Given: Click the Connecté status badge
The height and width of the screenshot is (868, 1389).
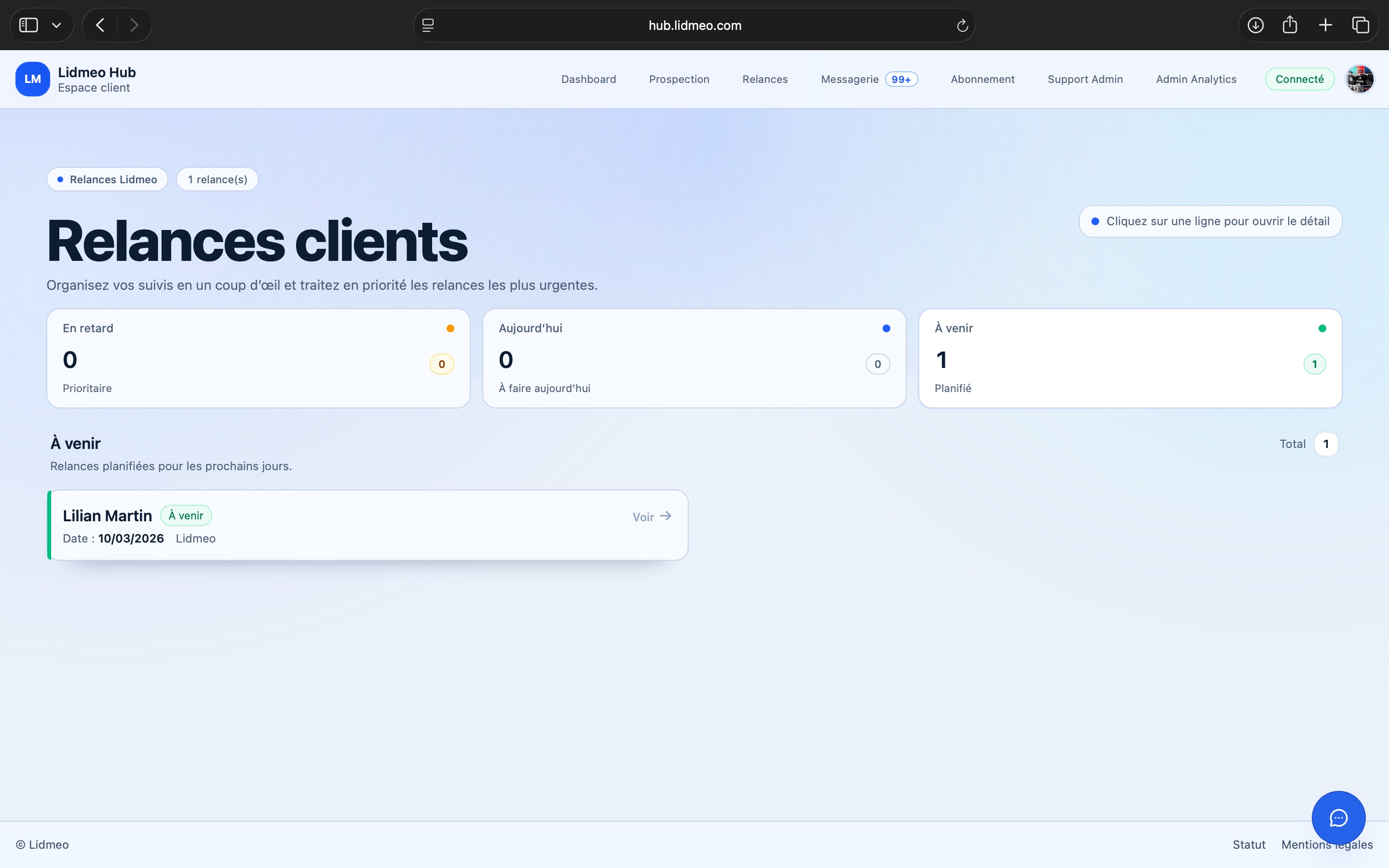Looking at the screenshot, I should click(x=1299, y=79).
